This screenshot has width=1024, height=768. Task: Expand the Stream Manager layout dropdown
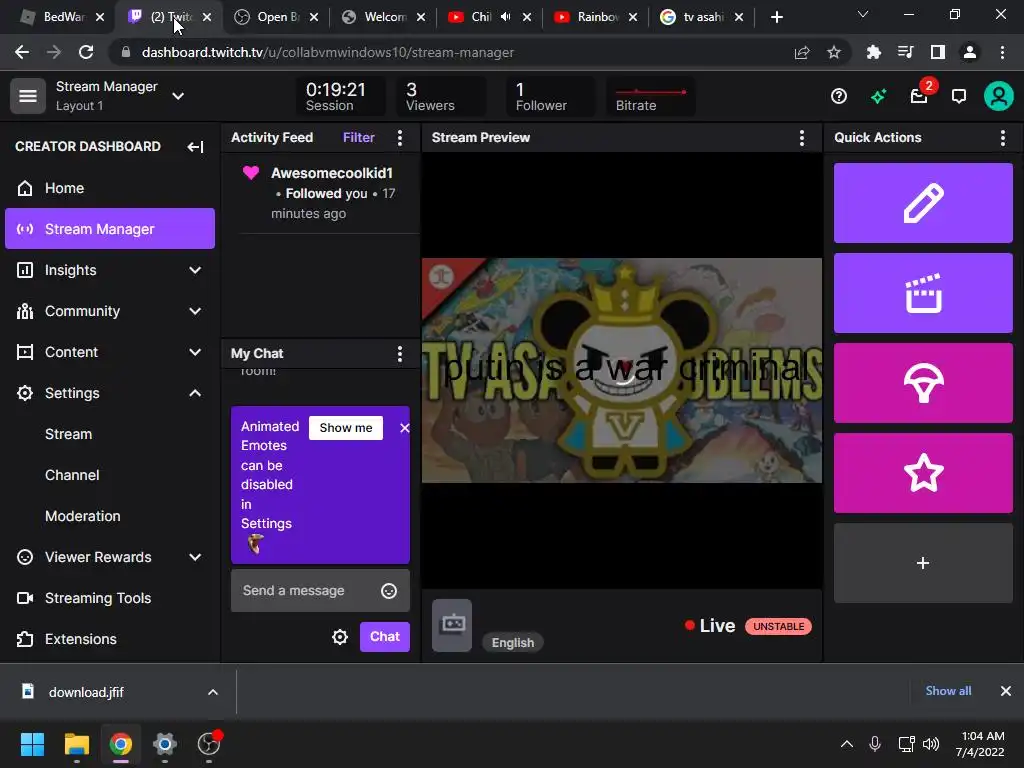click(178, 96)
